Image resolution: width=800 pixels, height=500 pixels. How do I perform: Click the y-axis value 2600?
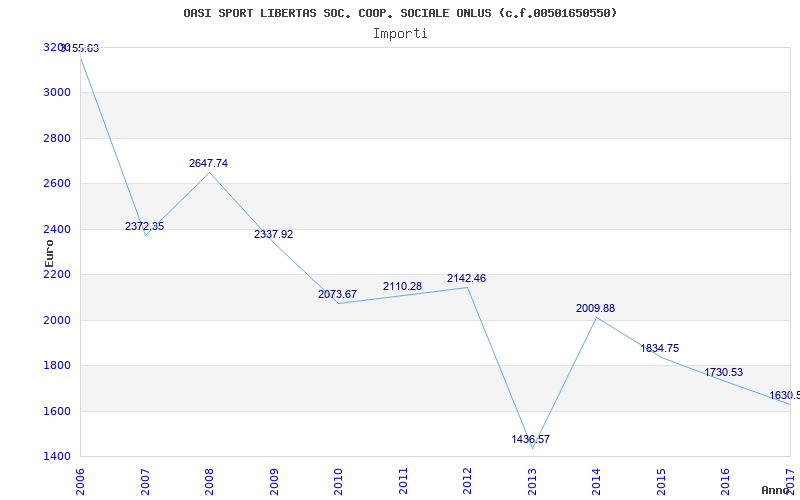57,183
